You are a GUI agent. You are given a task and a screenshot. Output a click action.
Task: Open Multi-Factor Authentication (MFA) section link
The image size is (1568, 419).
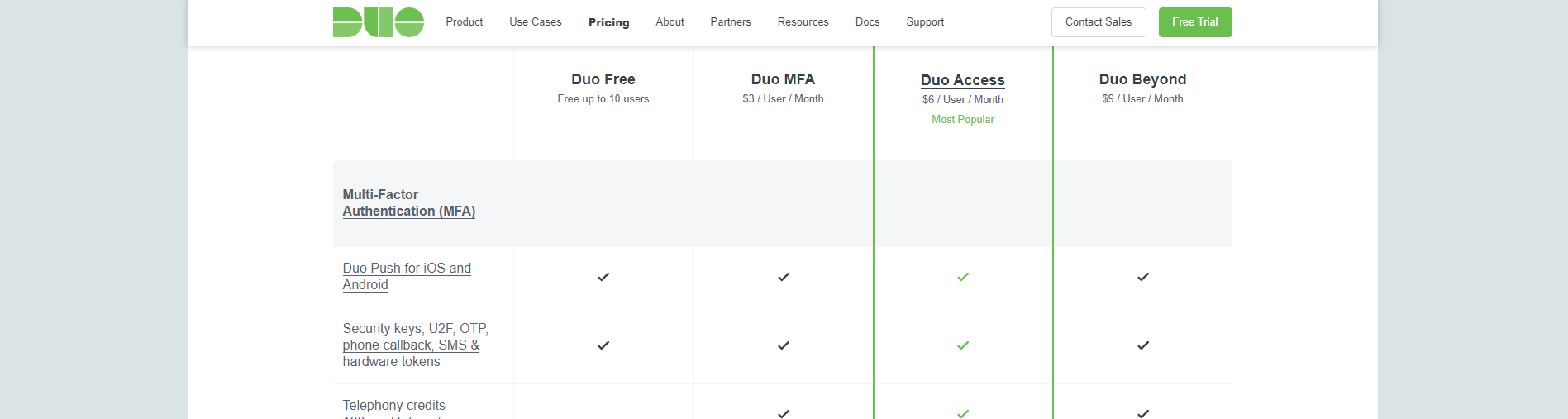408,203
